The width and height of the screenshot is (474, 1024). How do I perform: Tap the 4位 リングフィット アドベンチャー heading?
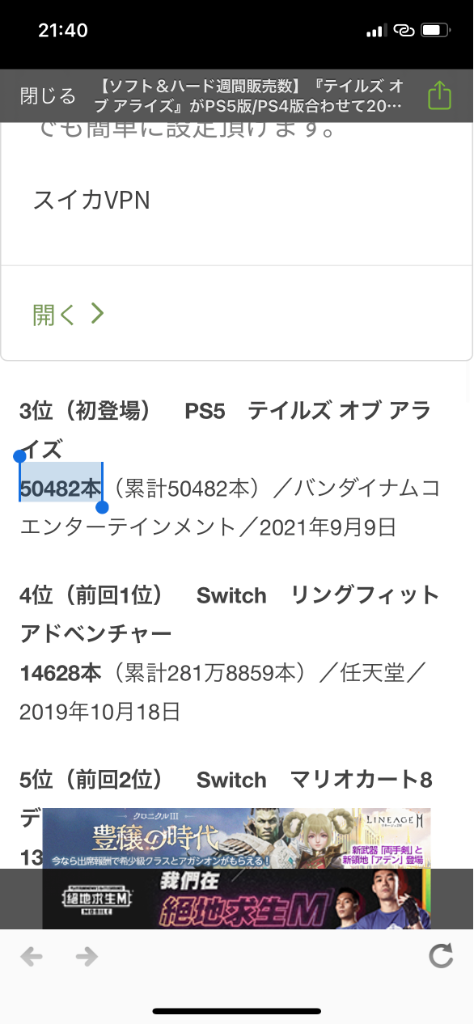(x=230, y=615)
